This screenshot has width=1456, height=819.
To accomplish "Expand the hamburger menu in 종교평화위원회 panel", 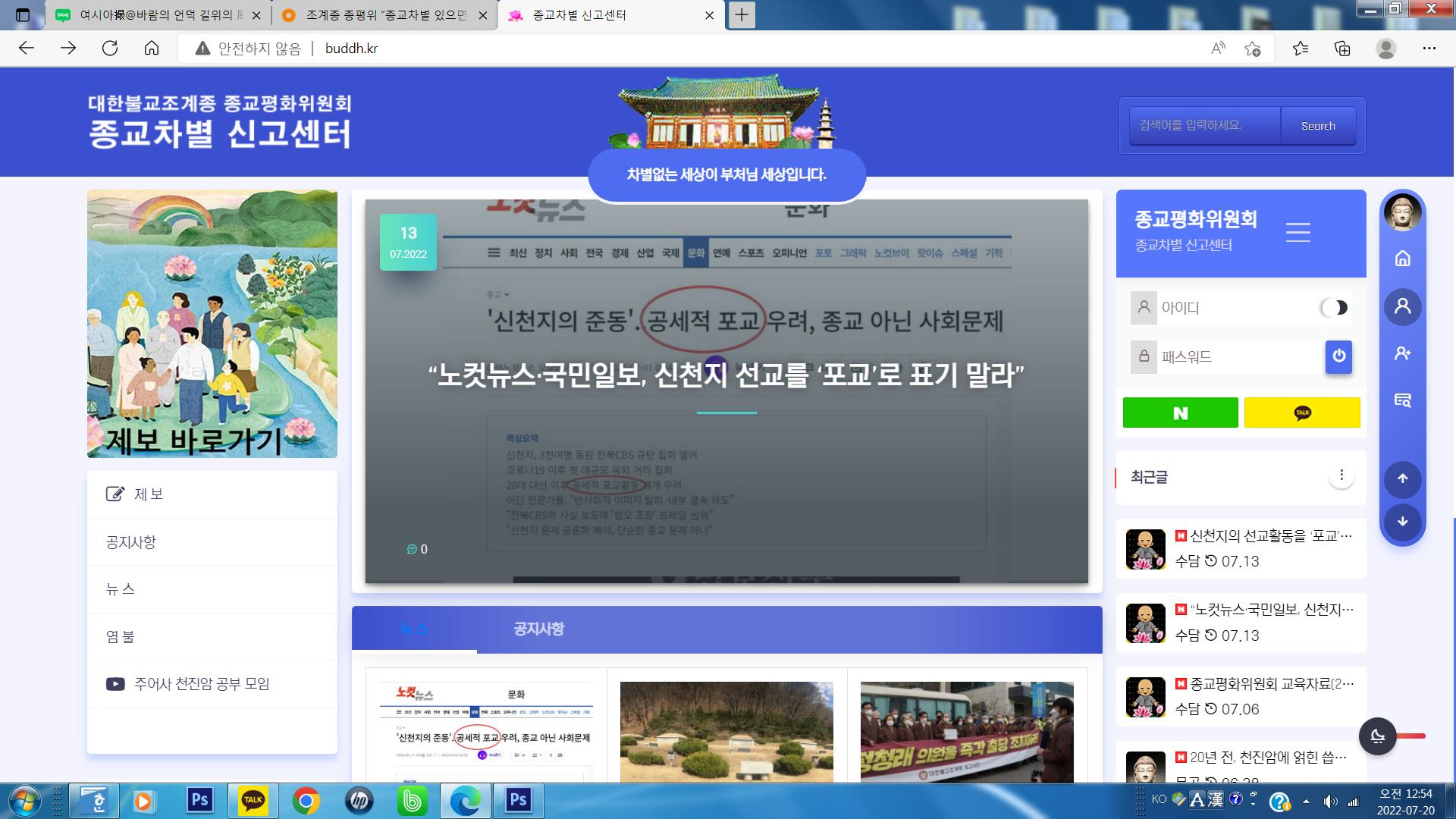I will 1298,233.
